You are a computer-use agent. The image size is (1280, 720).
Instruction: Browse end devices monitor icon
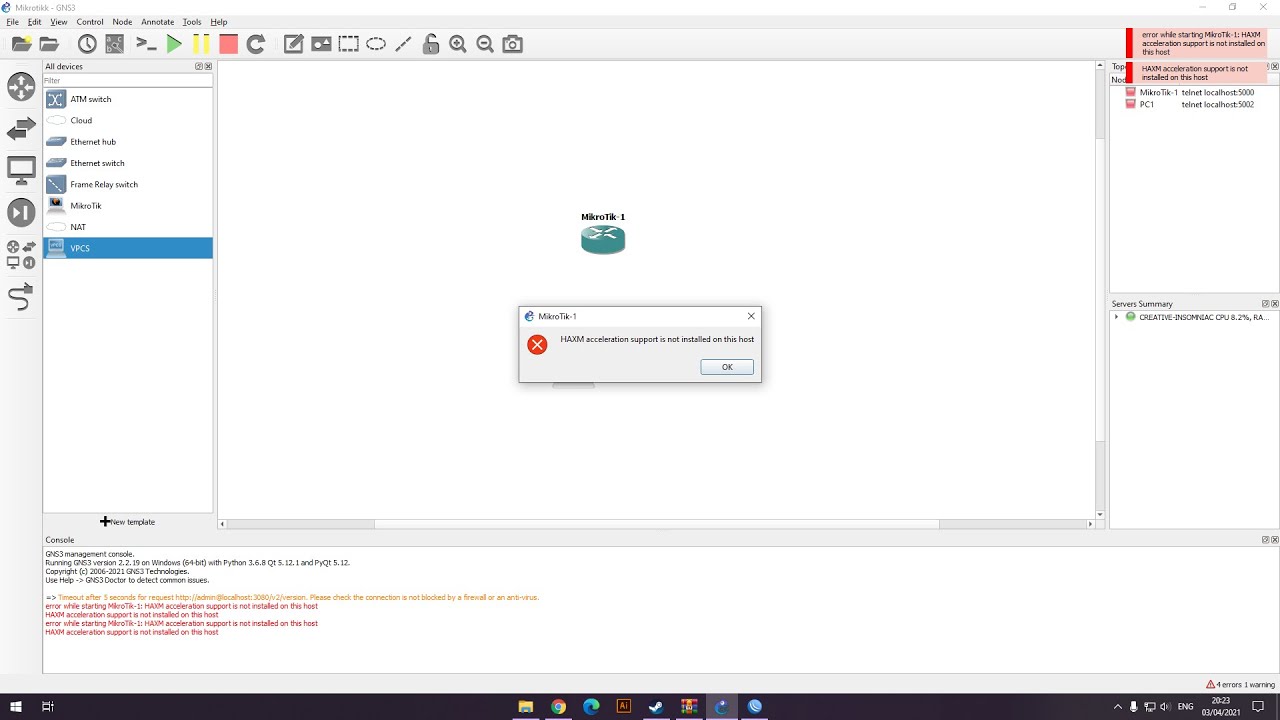pyautogui.click(x=21, y=170)
